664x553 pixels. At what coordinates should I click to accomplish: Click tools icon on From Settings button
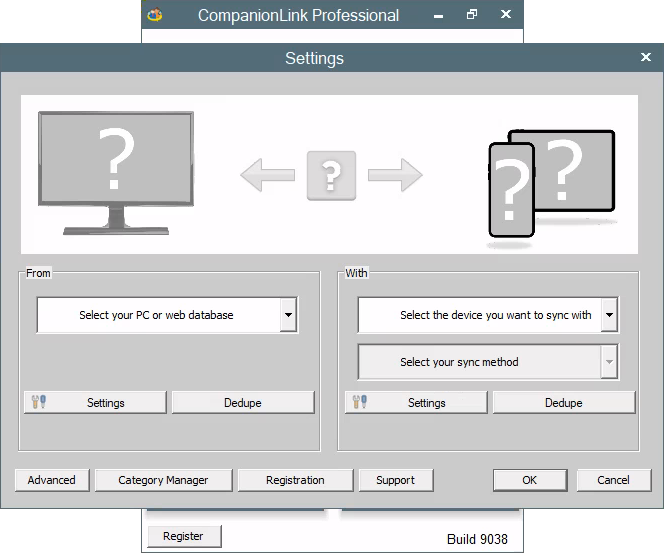click(x=39, y=401)
